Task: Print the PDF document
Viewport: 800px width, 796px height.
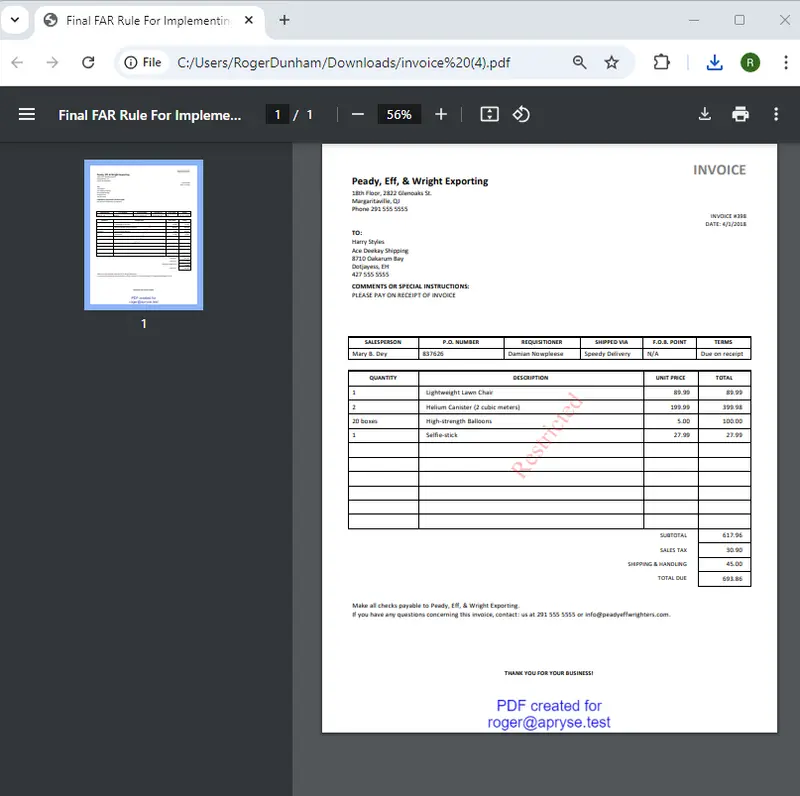Action: [740, 114]
